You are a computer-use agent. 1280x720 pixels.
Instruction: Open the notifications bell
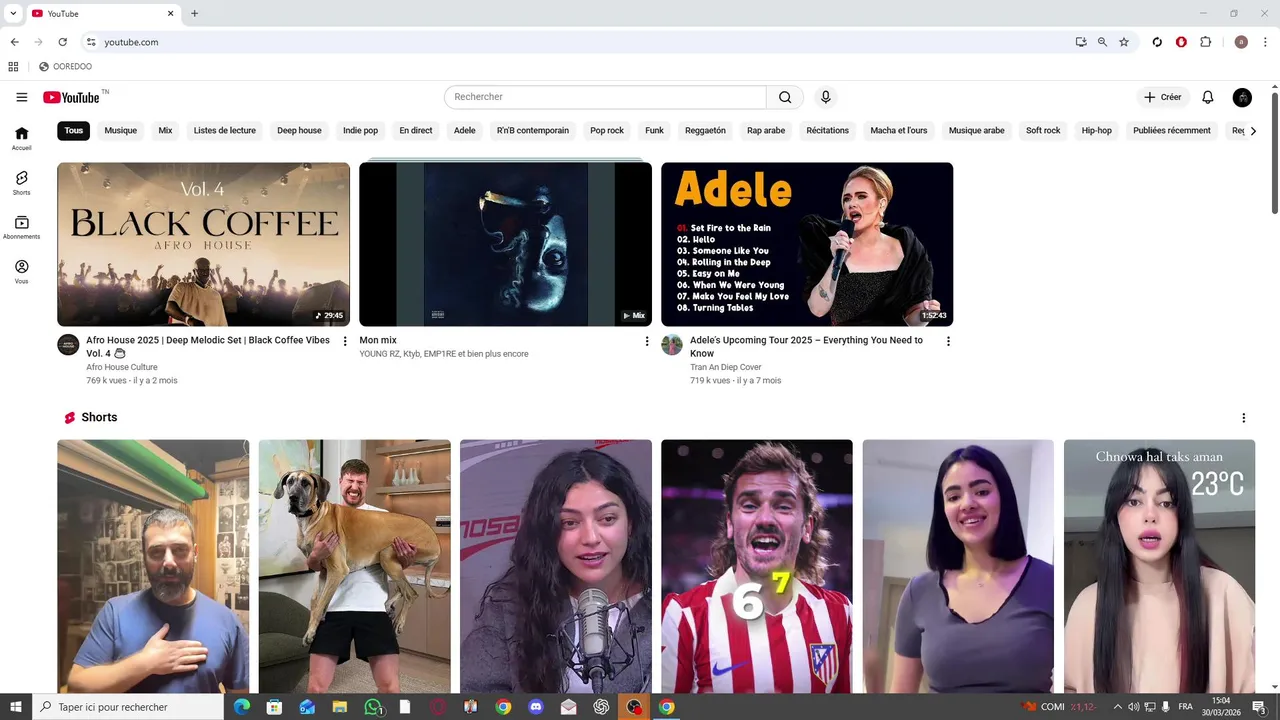pyautogui.click(x=1207, y=97)
